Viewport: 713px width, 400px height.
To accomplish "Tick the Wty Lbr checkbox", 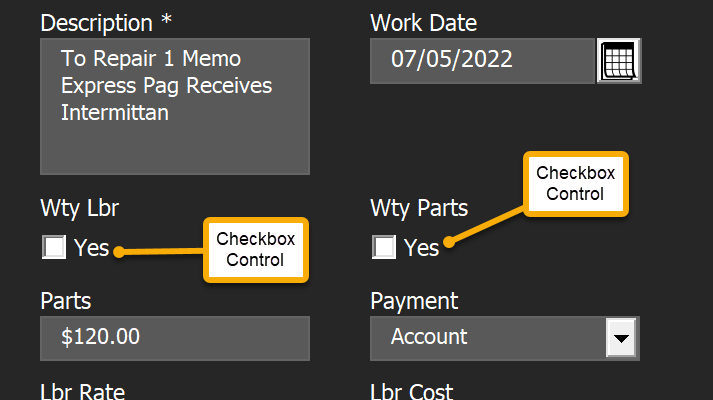I will [x=54, y=247].
